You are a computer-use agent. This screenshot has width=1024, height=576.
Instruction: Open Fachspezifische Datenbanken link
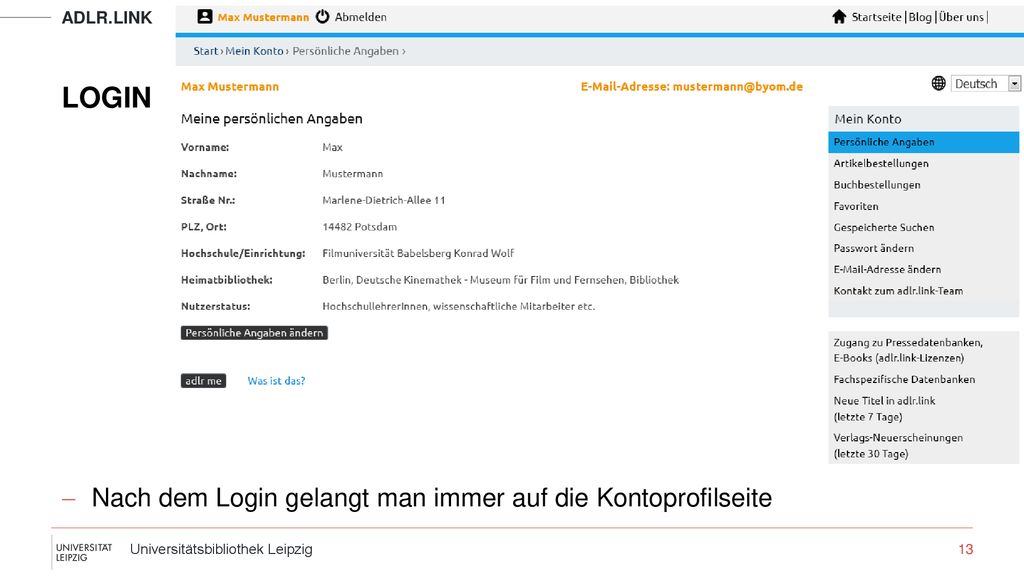pyautogui.click(x=904, y=379)
